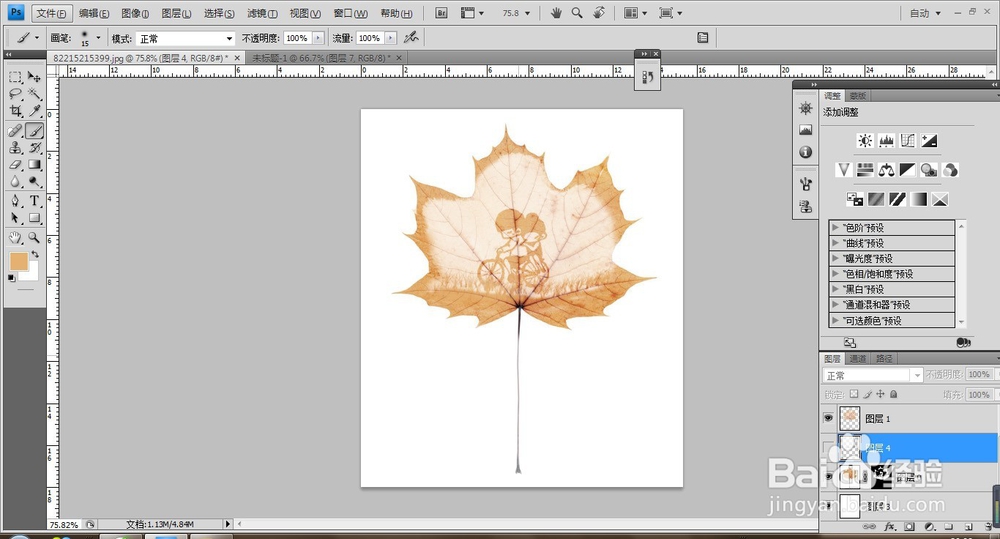Add a Curves adjustment

[908, 141]
